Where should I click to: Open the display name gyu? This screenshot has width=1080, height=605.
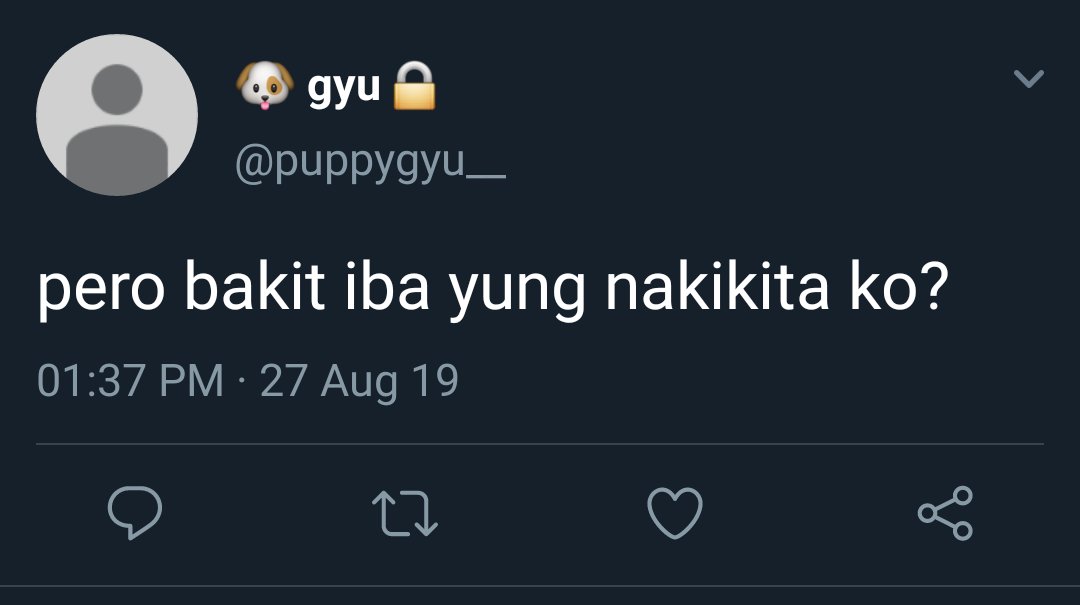pos(344,88)
